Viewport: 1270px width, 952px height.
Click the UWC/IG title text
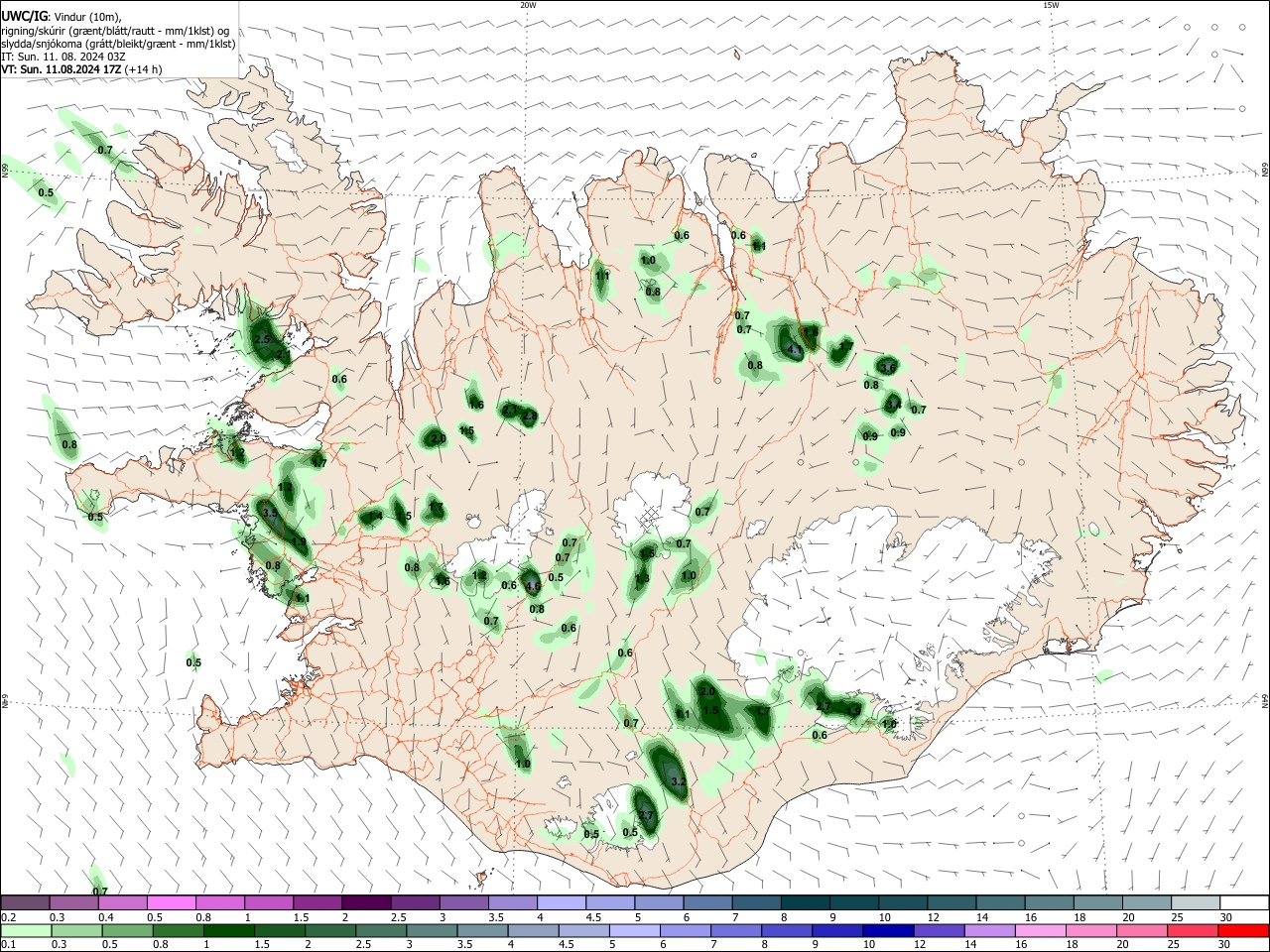pos(24,16)
